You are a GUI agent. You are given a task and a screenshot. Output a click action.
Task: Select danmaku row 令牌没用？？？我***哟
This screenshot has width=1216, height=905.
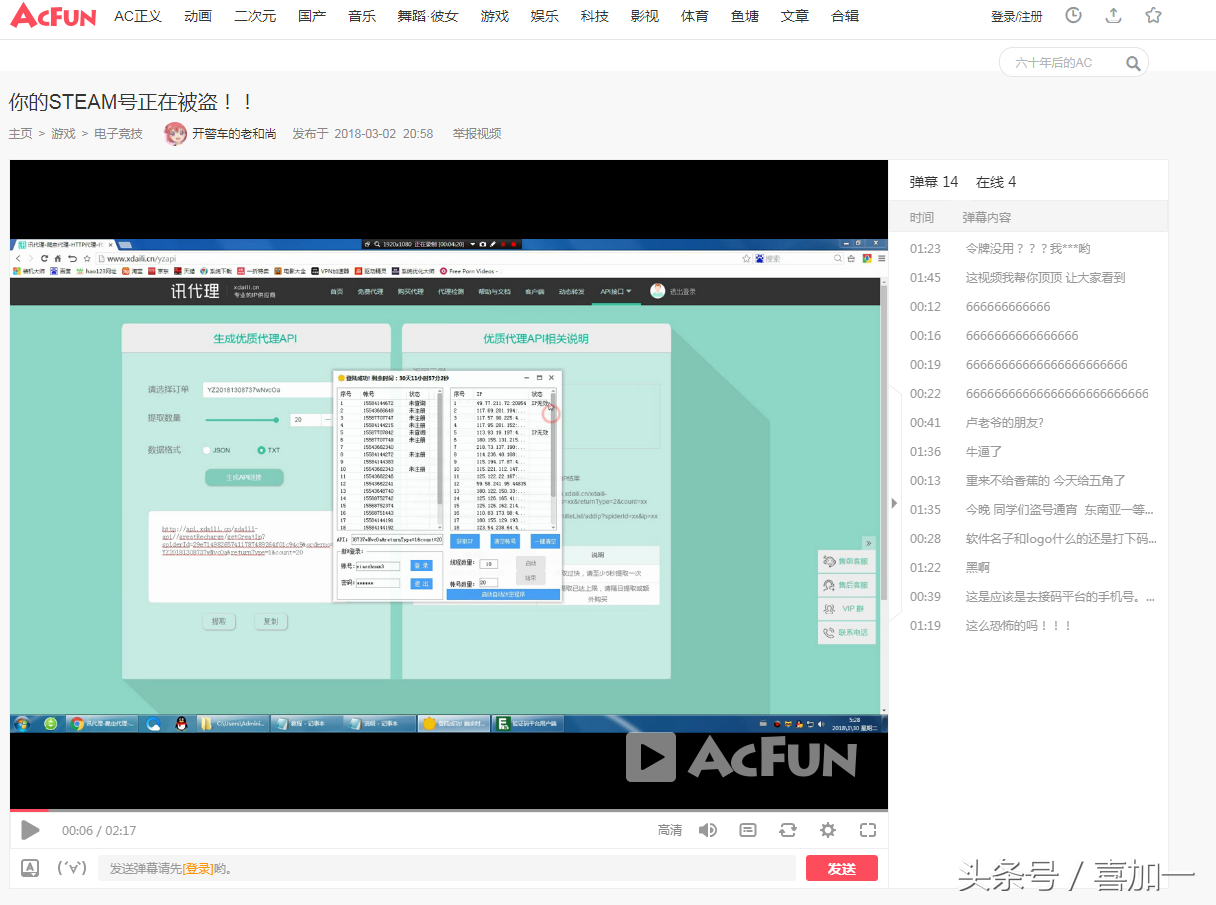pyautogui.click(x=1028, y=248)
